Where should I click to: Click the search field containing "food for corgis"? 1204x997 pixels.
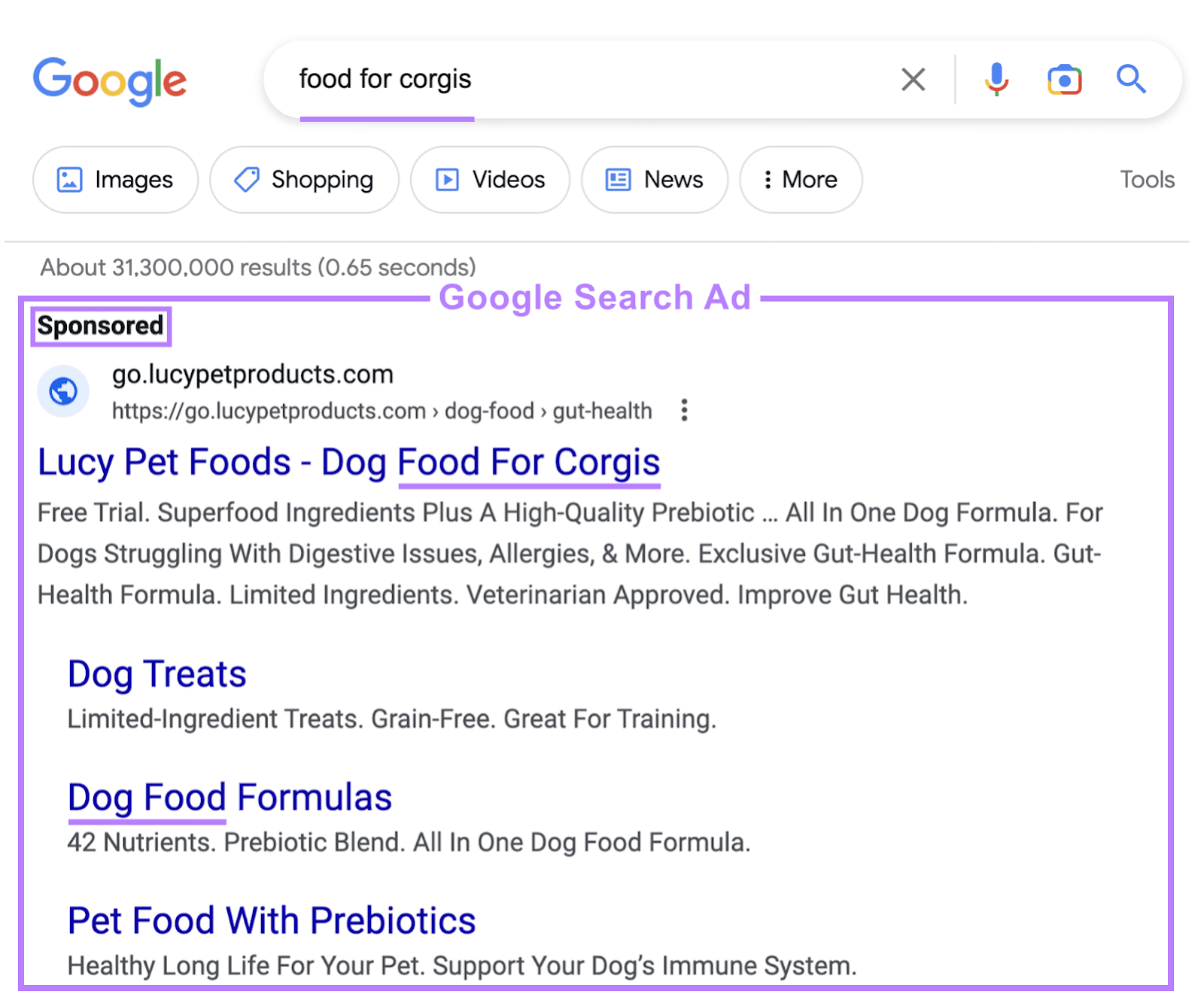[572, 79]
